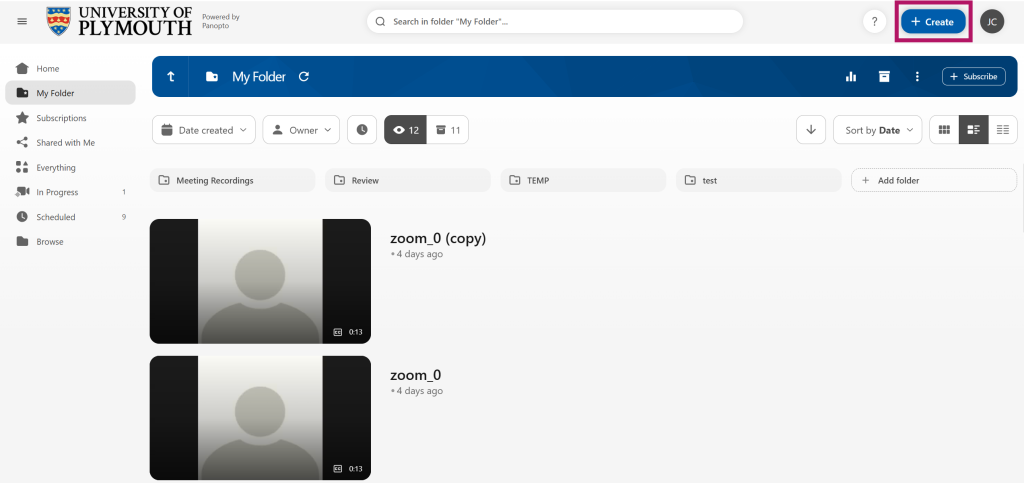Open the test folder
Screen dimensions: 1024x483
759,180
